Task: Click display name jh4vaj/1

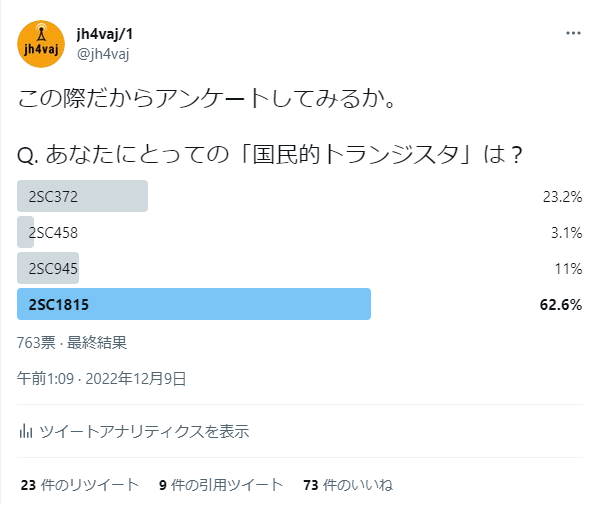Action: pyautogui.click(x=105, y=34)
